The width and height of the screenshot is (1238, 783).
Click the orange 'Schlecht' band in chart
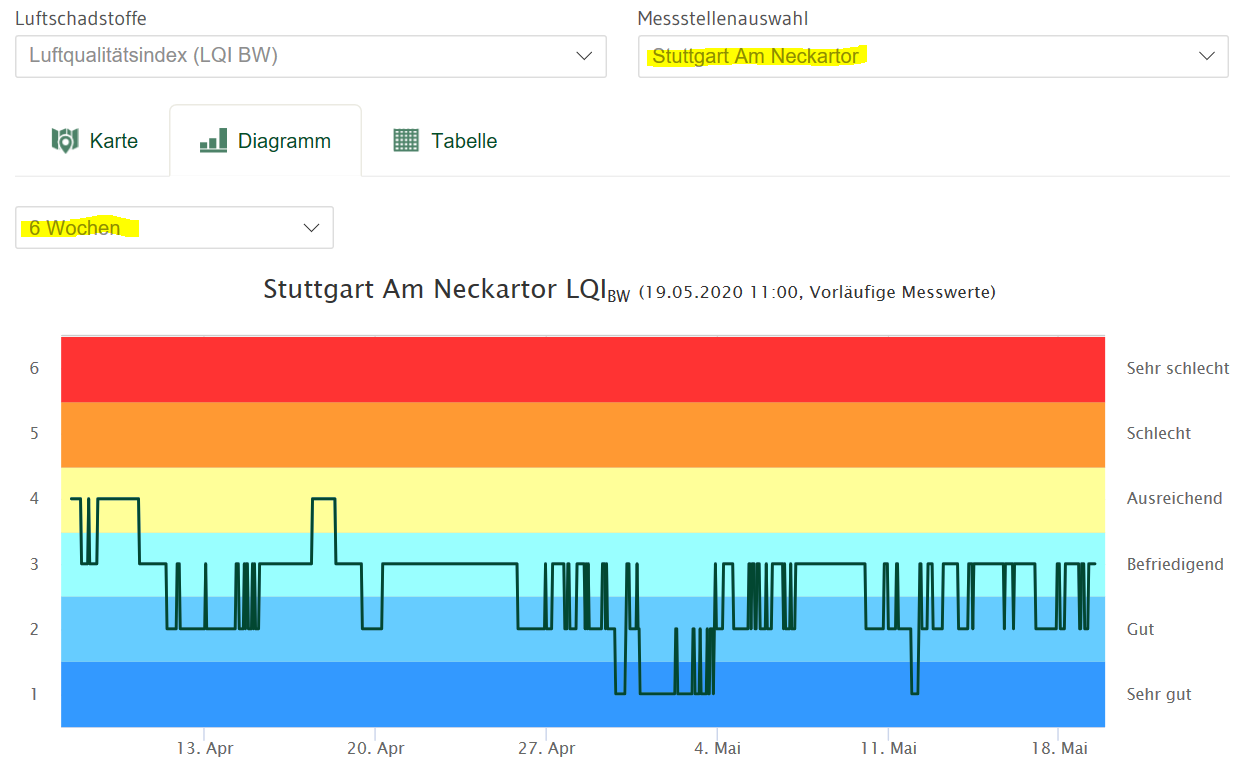click(582, 434)
